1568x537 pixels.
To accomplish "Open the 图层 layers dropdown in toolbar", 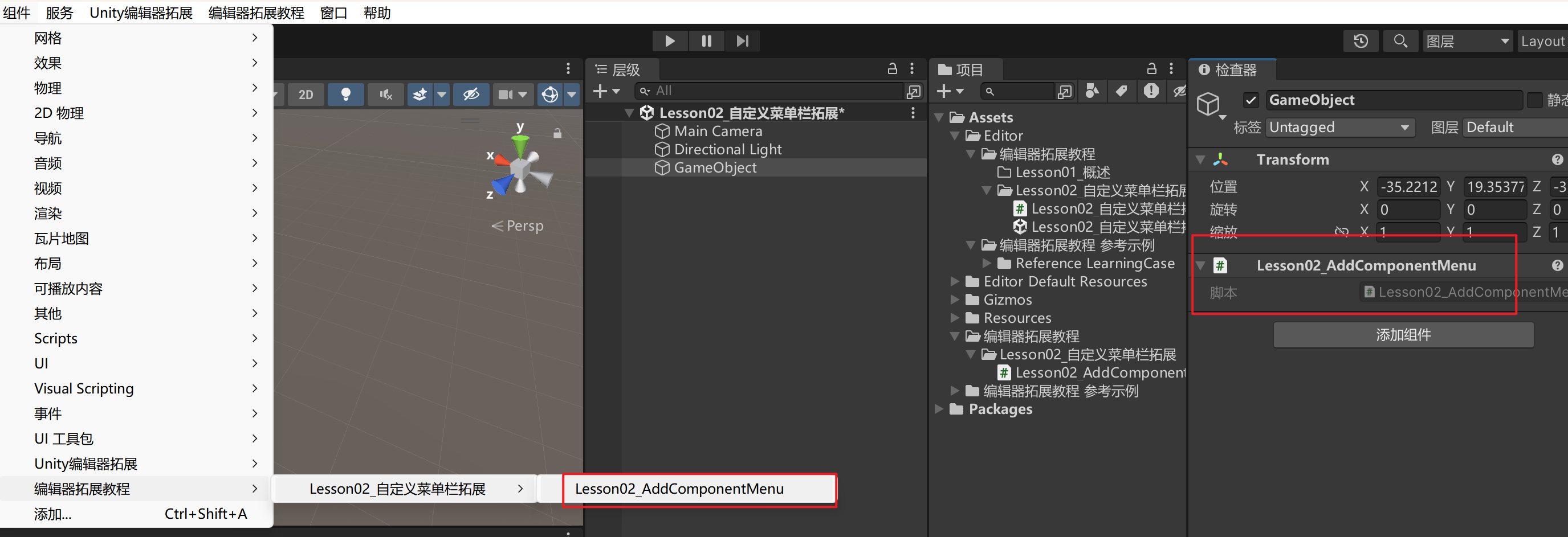I will tap(1467, 41).
